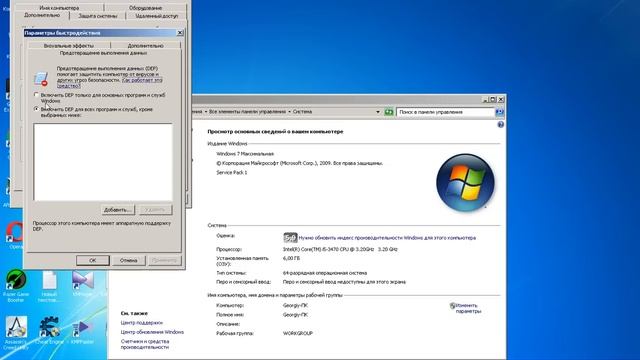Select DEP only for essential Windows programs
The image size is (640, 360).
pyautogui.click(x=36, y=95)
